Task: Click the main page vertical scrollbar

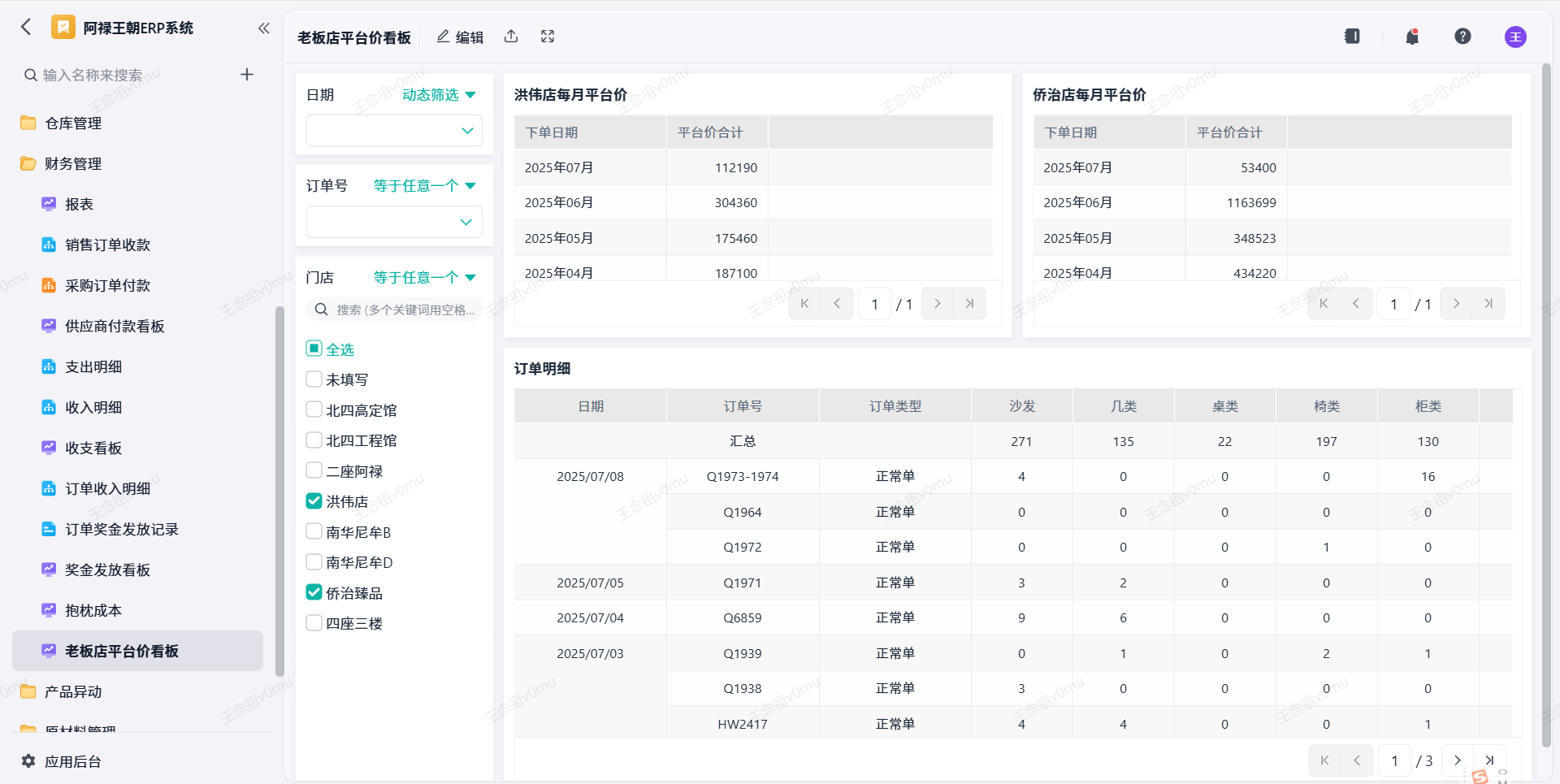Action: tap(1546, 405)
